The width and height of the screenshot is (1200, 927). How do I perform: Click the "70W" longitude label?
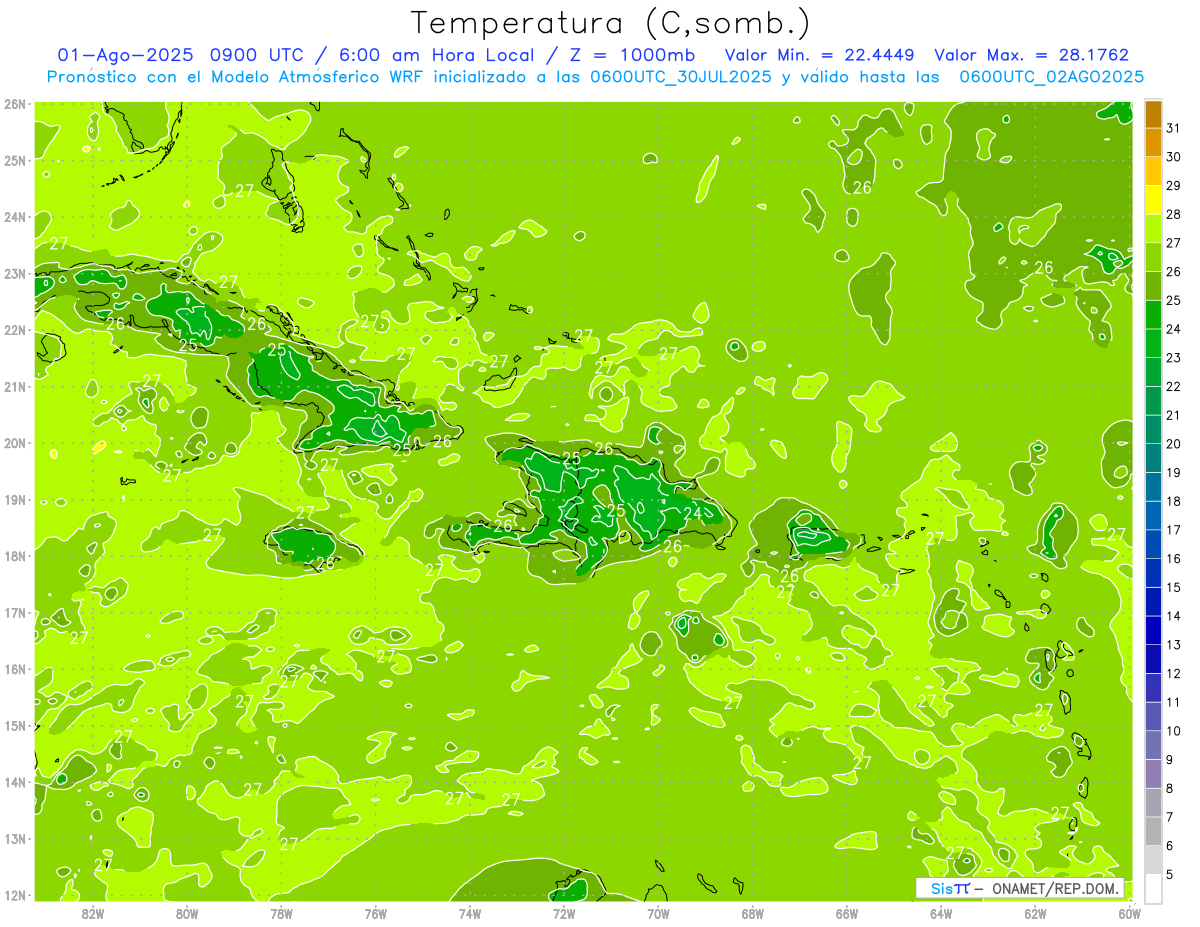click(658, 913)
